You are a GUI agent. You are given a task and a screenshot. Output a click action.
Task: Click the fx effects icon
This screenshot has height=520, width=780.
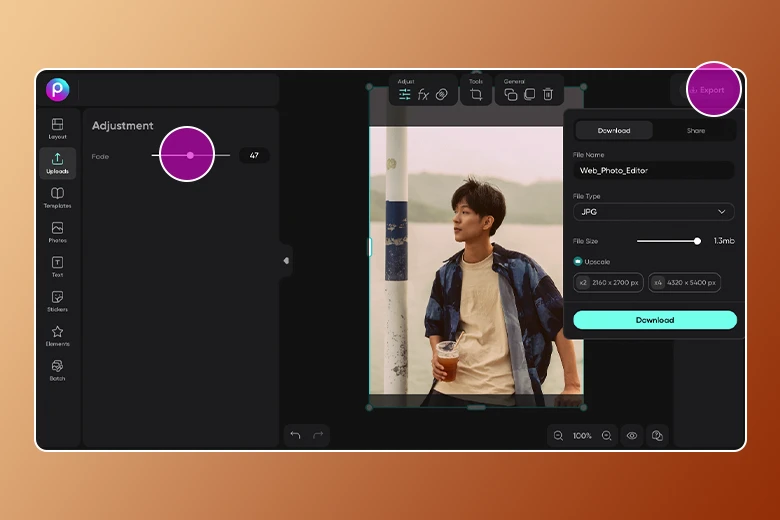click(x=423, y=95)
